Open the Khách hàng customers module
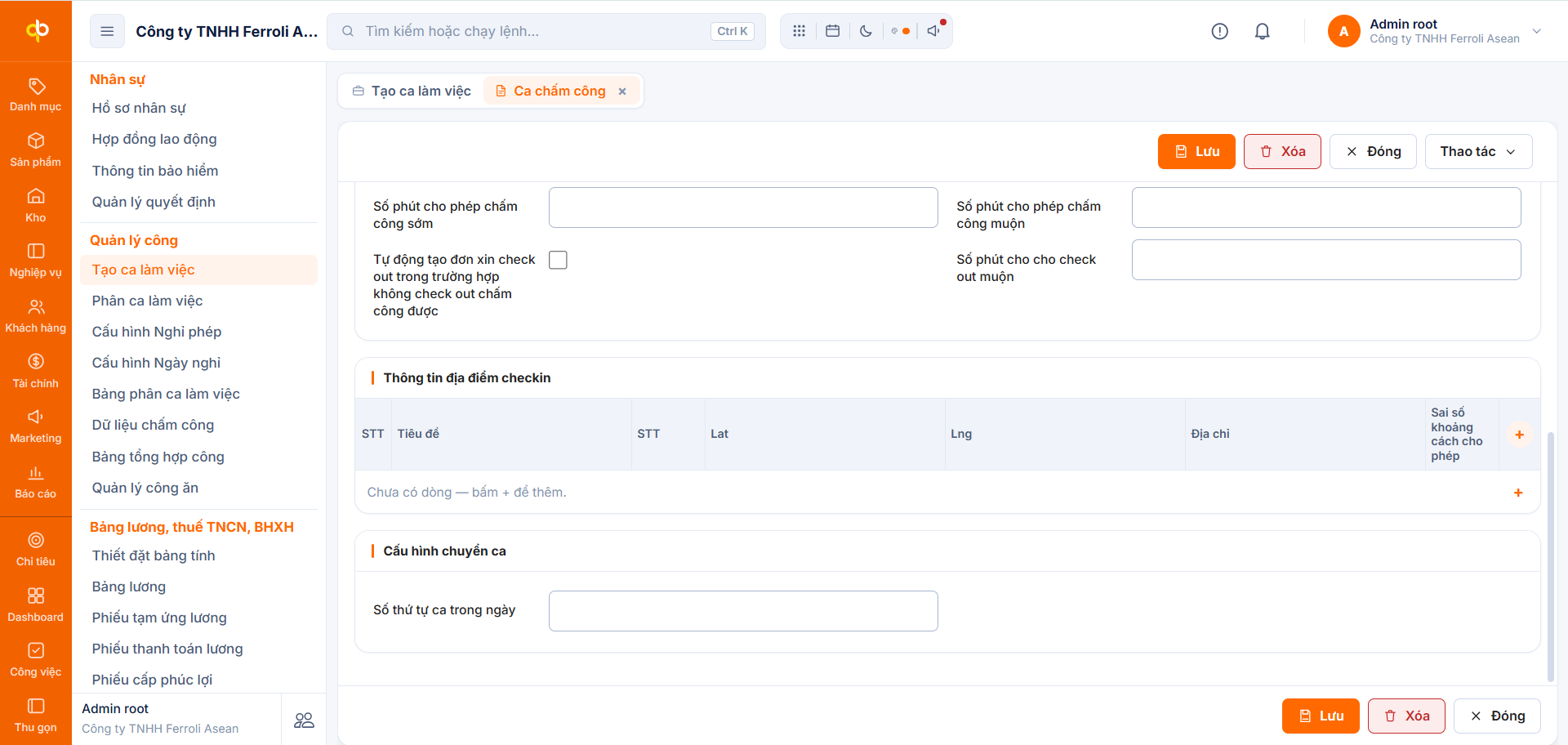1568x745 pixels. 35,316
